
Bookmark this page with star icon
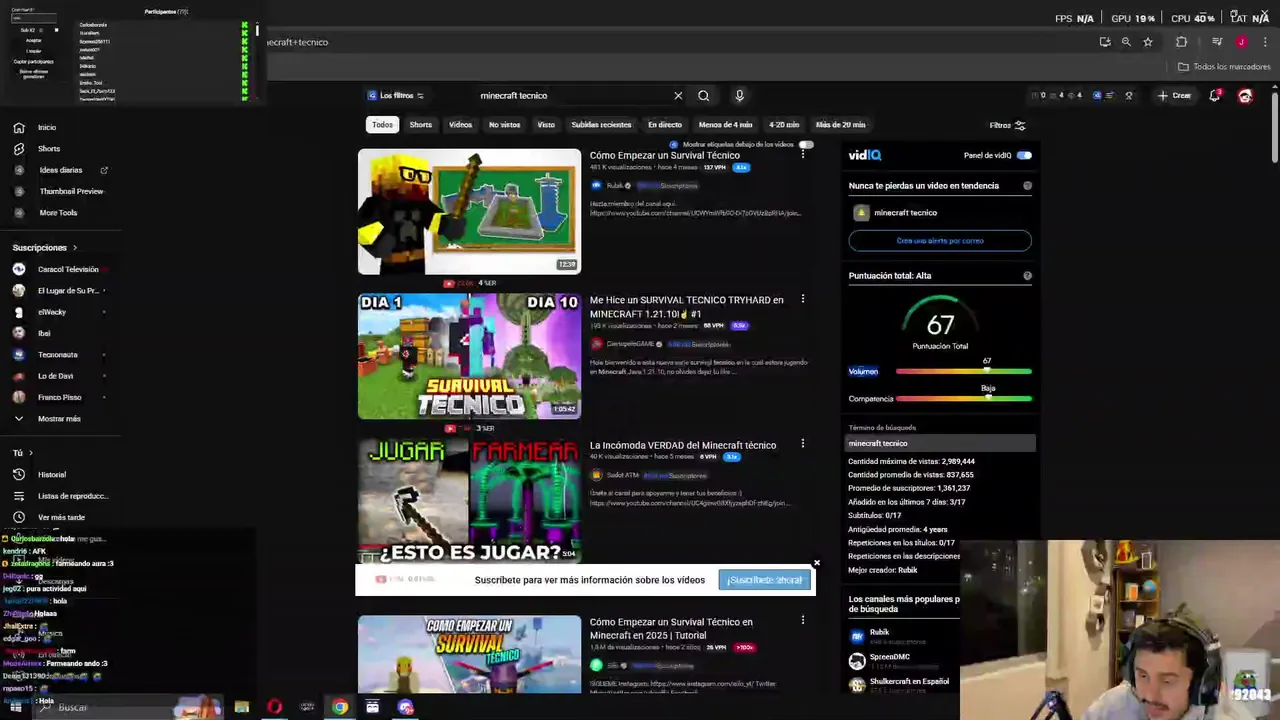point(1148,42)
